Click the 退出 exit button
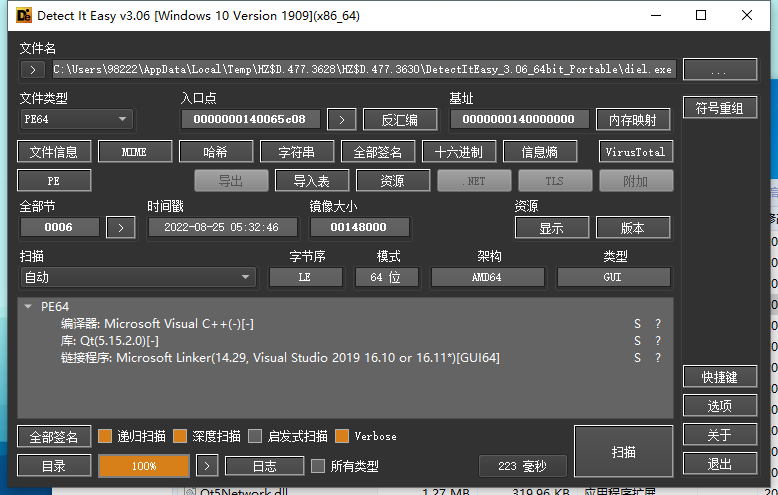 [720, 464]
